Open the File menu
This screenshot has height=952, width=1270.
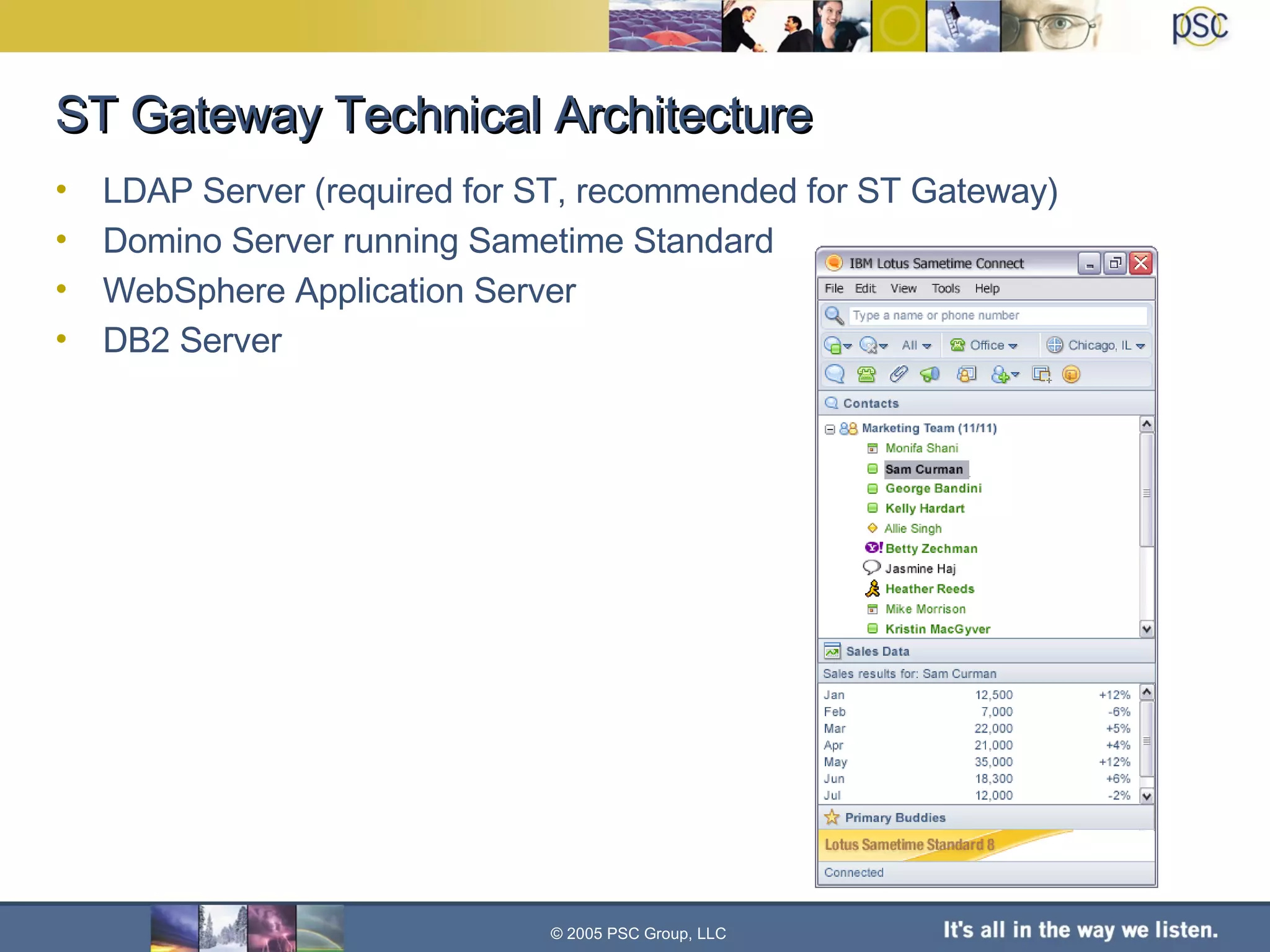point(834,288)
